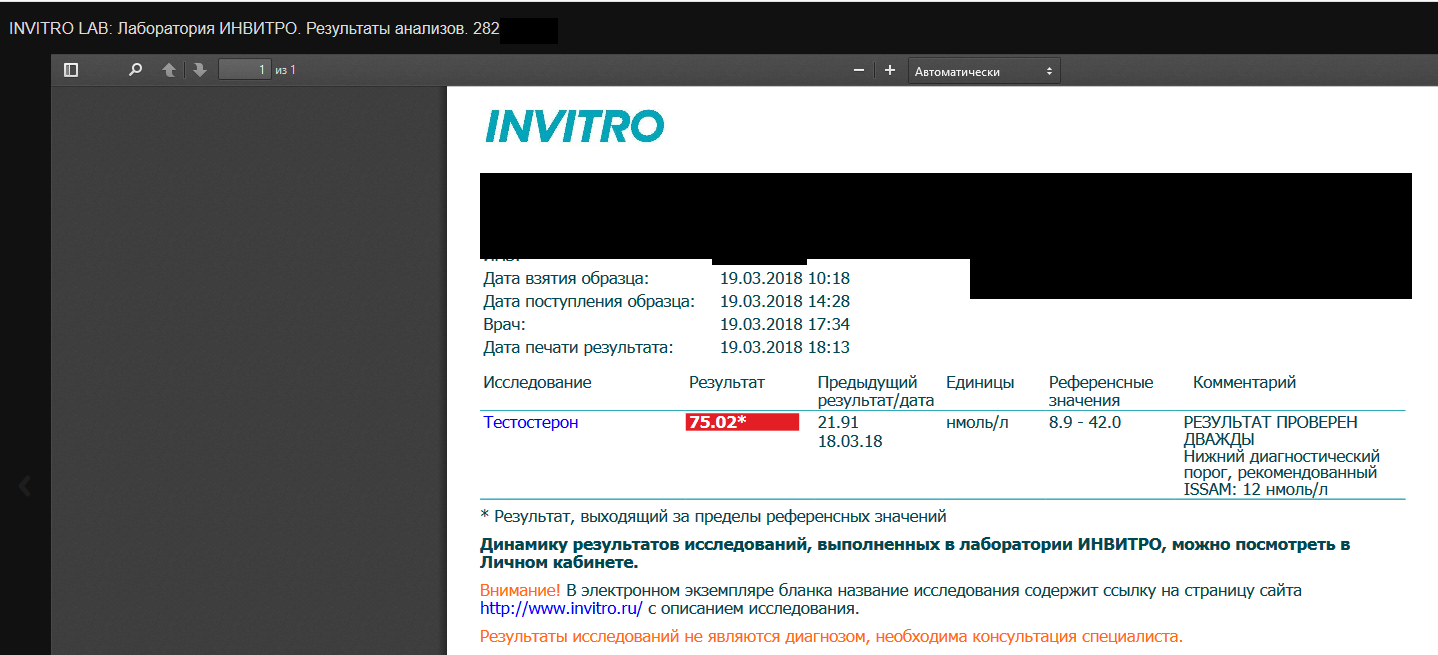Click the Результат column header
1438x655 pixels.
(x=726, y=383)
